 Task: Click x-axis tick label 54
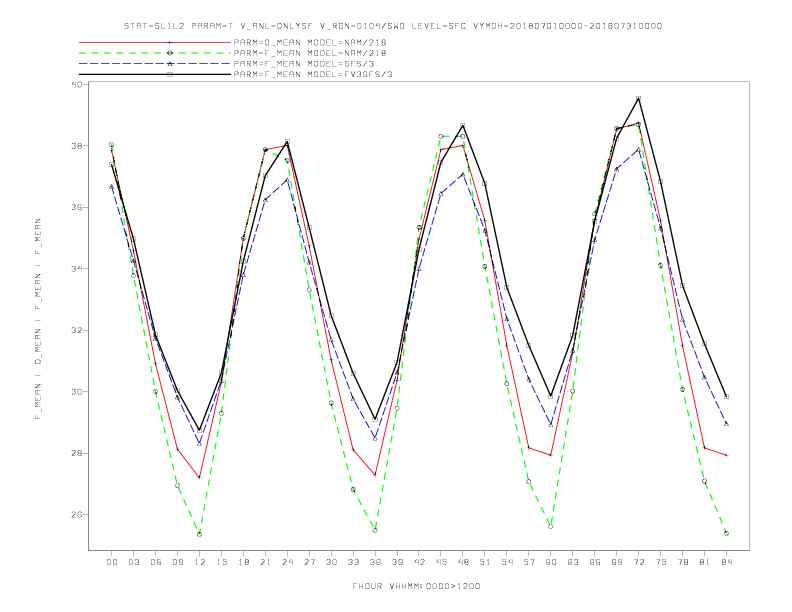click(507, 562)
